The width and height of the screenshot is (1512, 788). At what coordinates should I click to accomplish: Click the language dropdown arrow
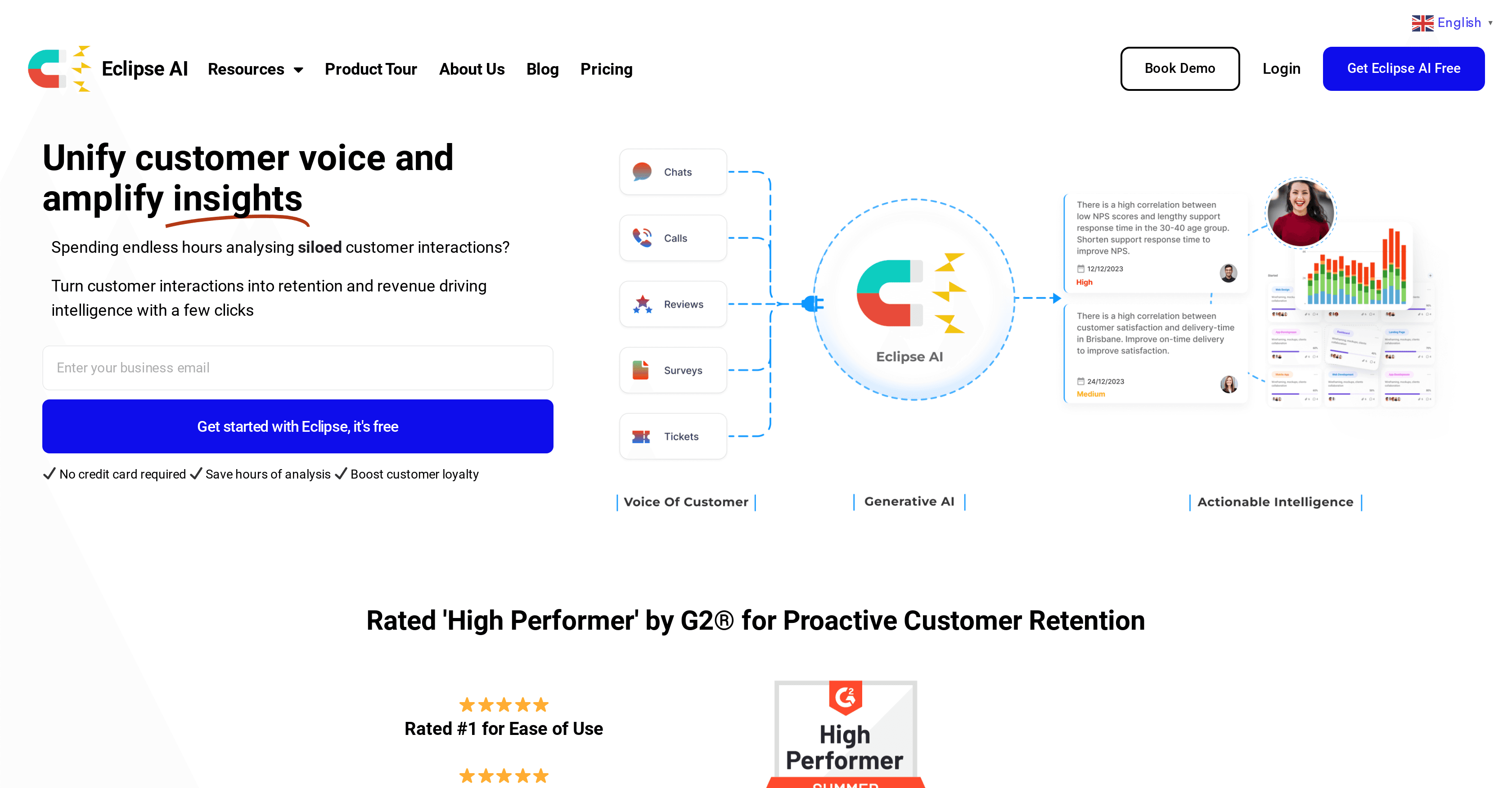(1491, 23)
